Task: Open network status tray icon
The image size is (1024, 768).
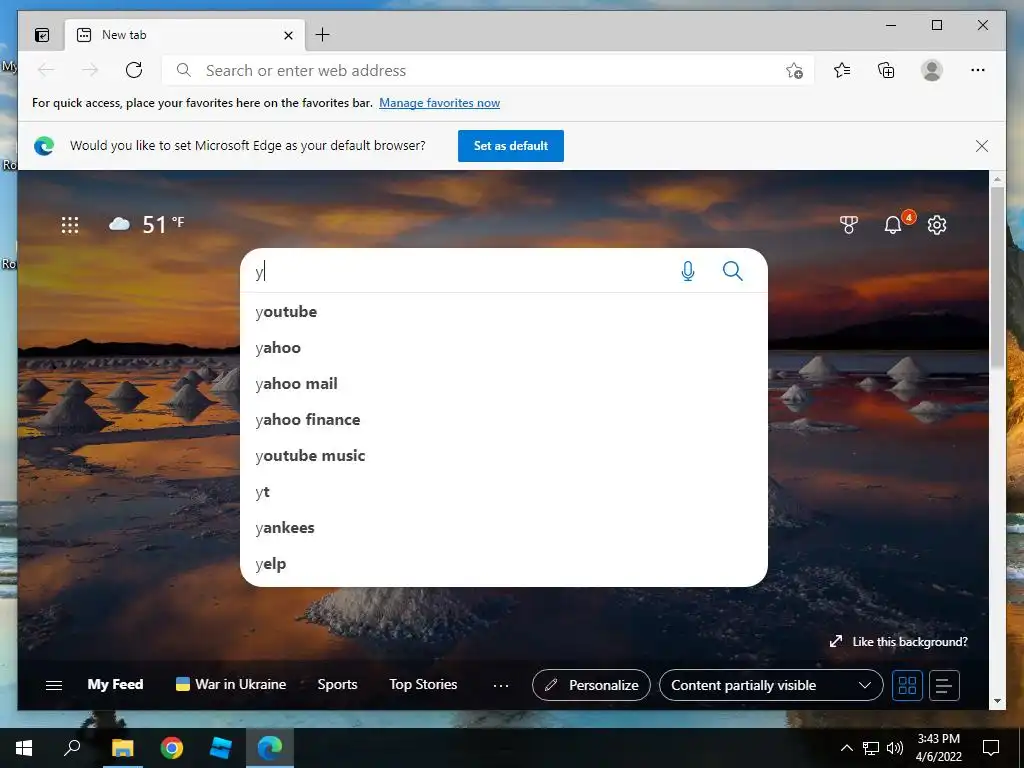Action: (x=871, y=748)
